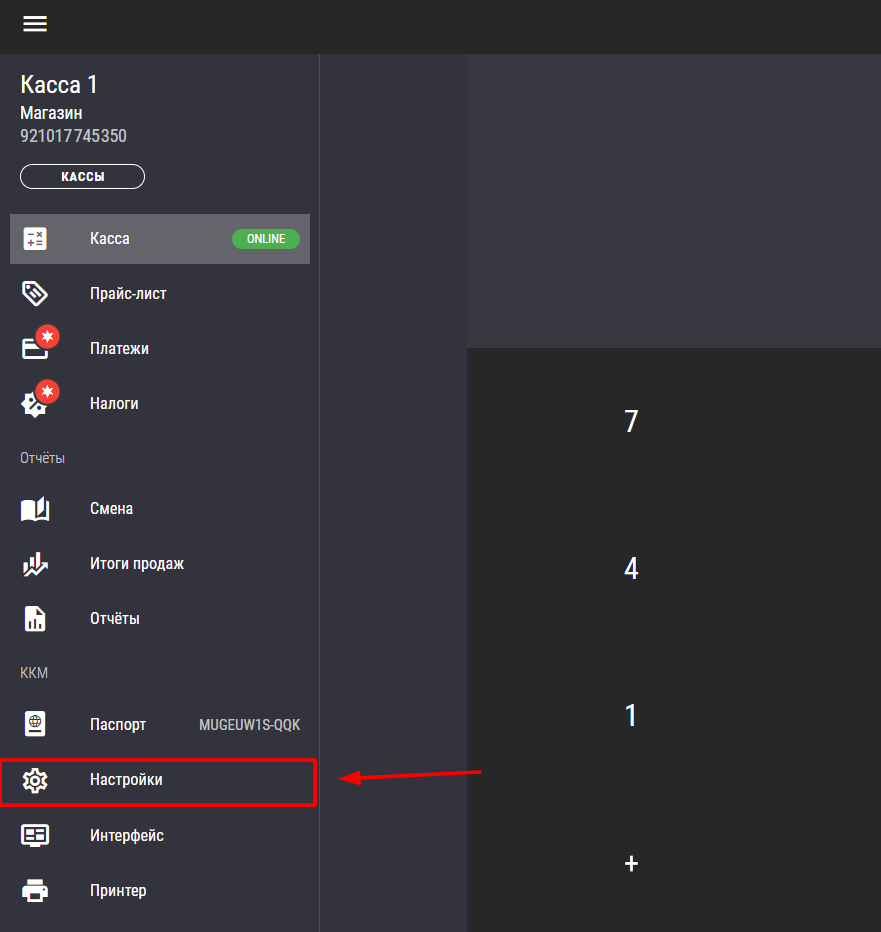The image size is (881, 932).
Task: Open the hamburger menu icon
Action: coord(35,24)
